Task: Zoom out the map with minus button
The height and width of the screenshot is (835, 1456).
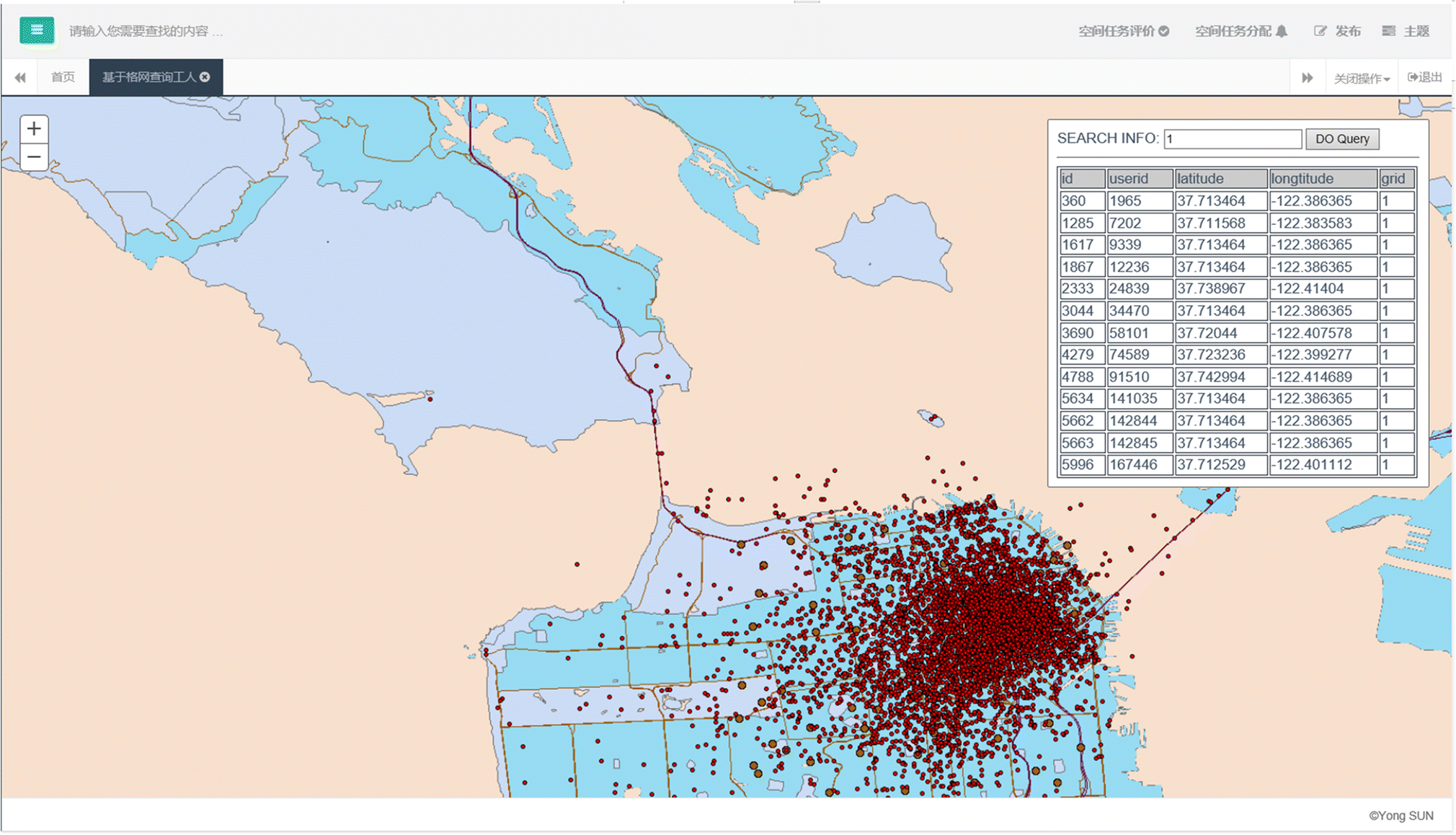Action: point(34,156)
